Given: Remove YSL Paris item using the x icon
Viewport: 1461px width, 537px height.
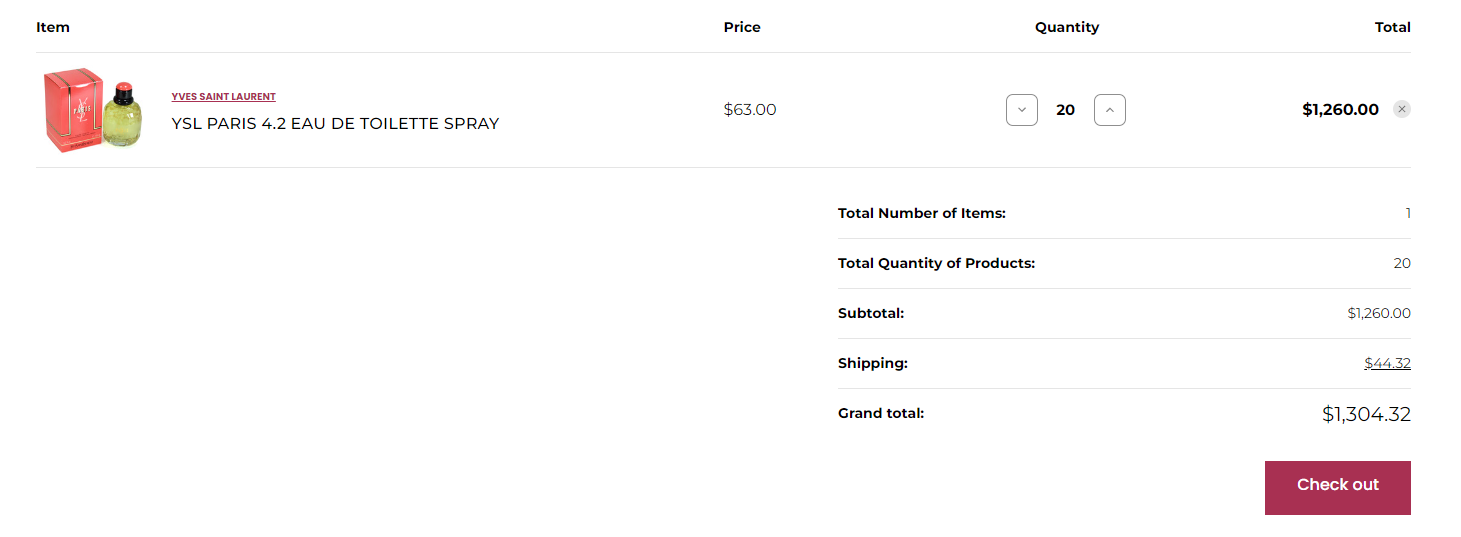Looking at the screenshot, I should coord(1401,109).
